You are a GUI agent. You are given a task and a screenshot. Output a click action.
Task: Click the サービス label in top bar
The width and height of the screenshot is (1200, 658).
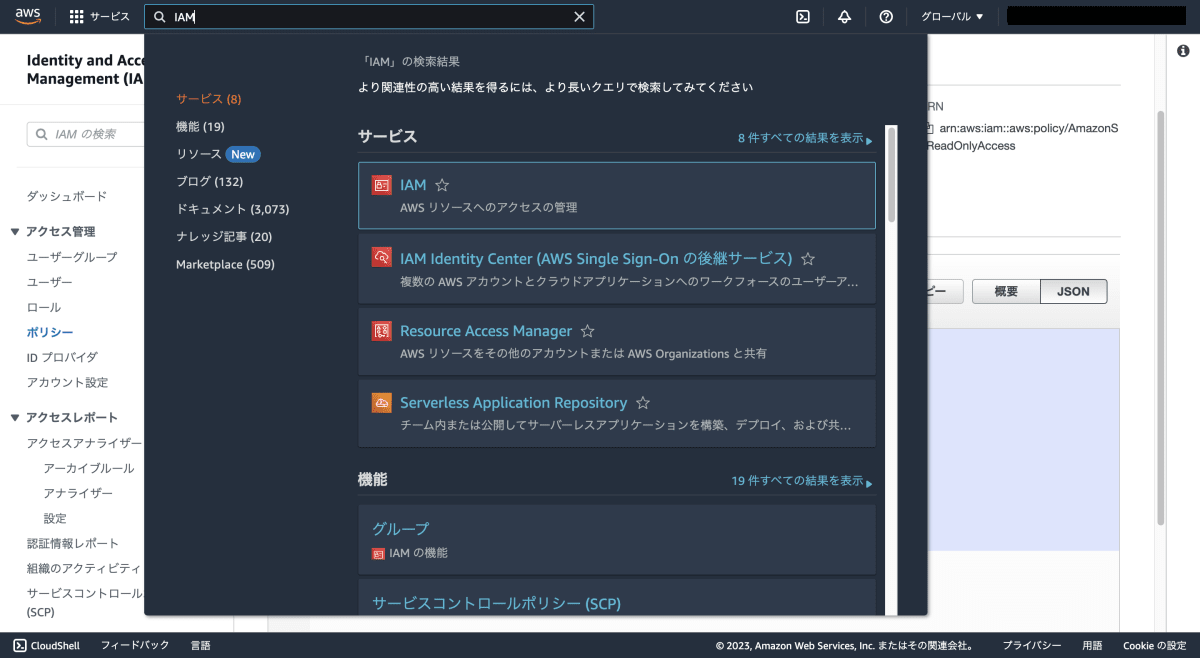click(110, 17)
